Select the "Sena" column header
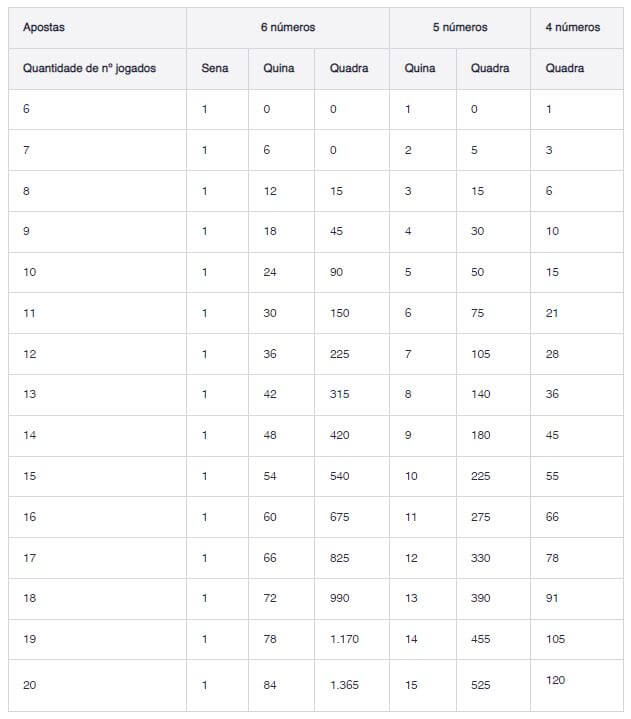The height and width of the screenshot is (719, 631). (215, 68)
